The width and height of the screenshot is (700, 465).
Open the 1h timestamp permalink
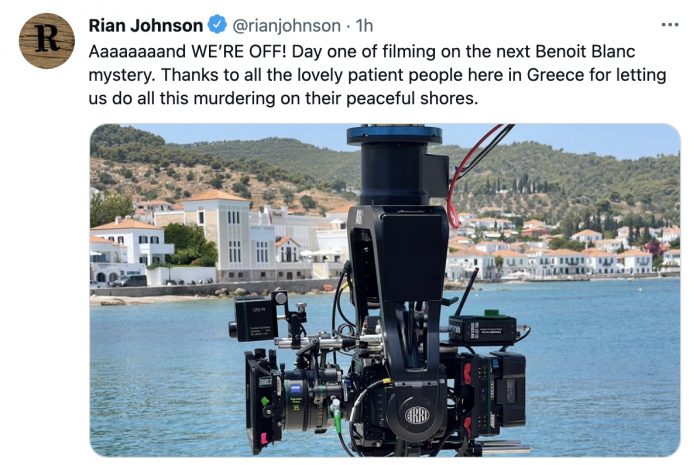pos(364,26)
